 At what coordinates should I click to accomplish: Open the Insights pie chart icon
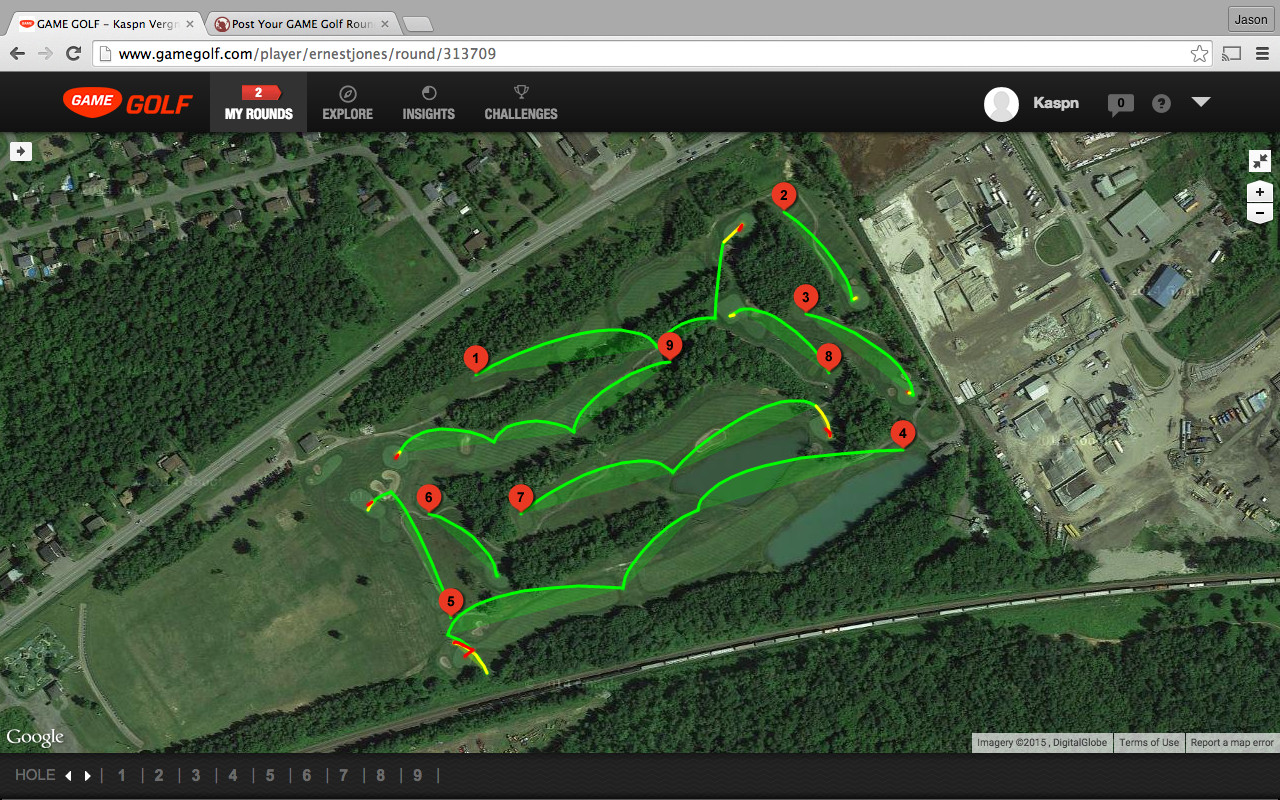pyautogui.click(x=429, y=93)
